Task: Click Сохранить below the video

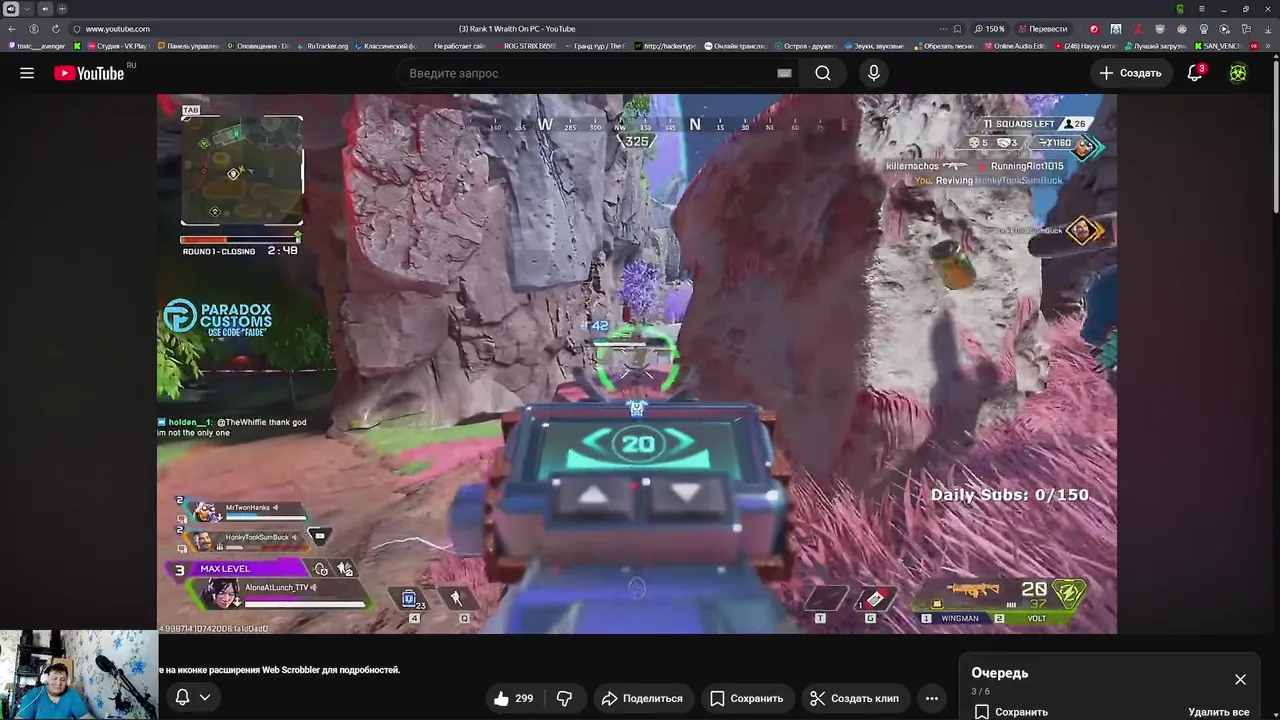Action: coord(746,698)
